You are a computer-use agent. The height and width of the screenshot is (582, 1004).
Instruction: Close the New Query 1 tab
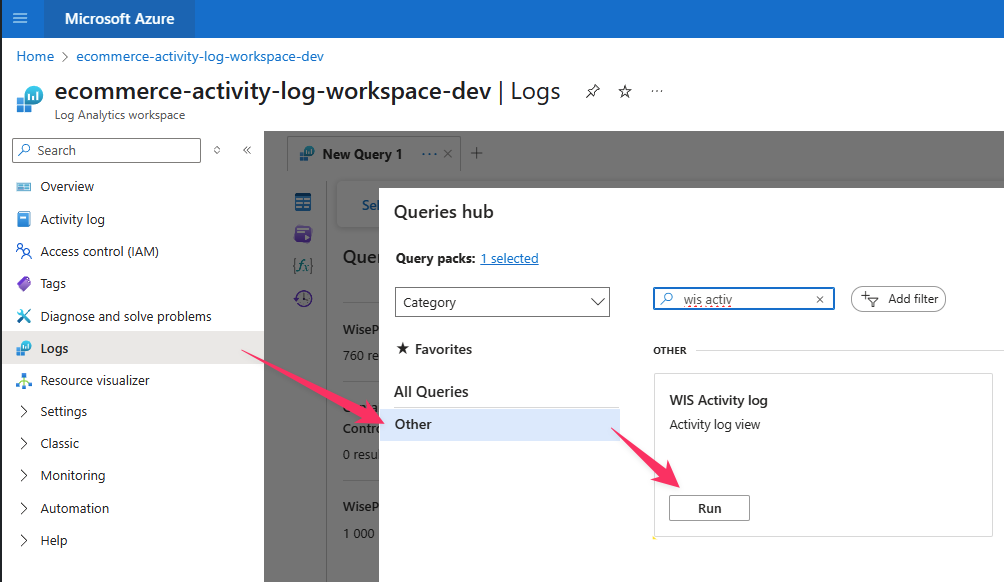tap(448, 154)
